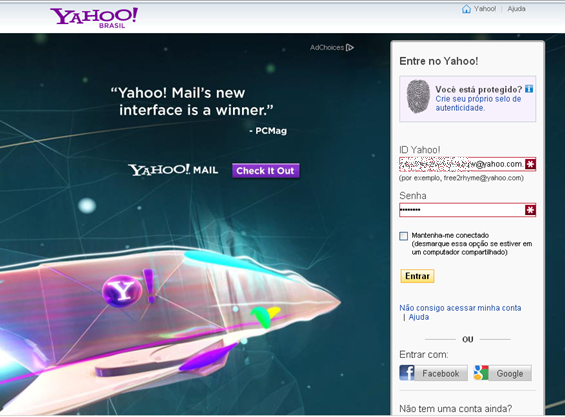Sign in with the Facebook icon button
Image resolution: width=565 pixels, height=417 pixels.
433,373
